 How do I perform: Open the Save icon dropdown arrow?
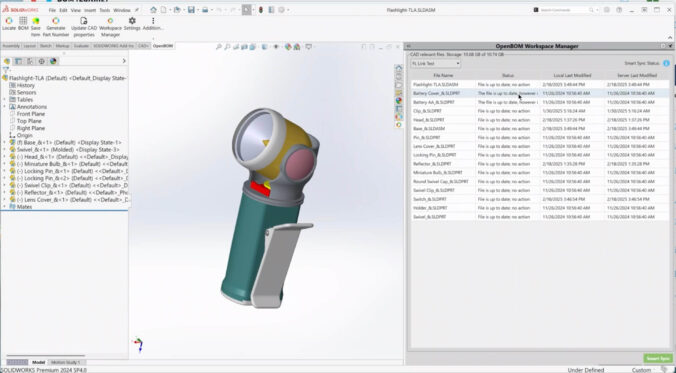point(198,10)
